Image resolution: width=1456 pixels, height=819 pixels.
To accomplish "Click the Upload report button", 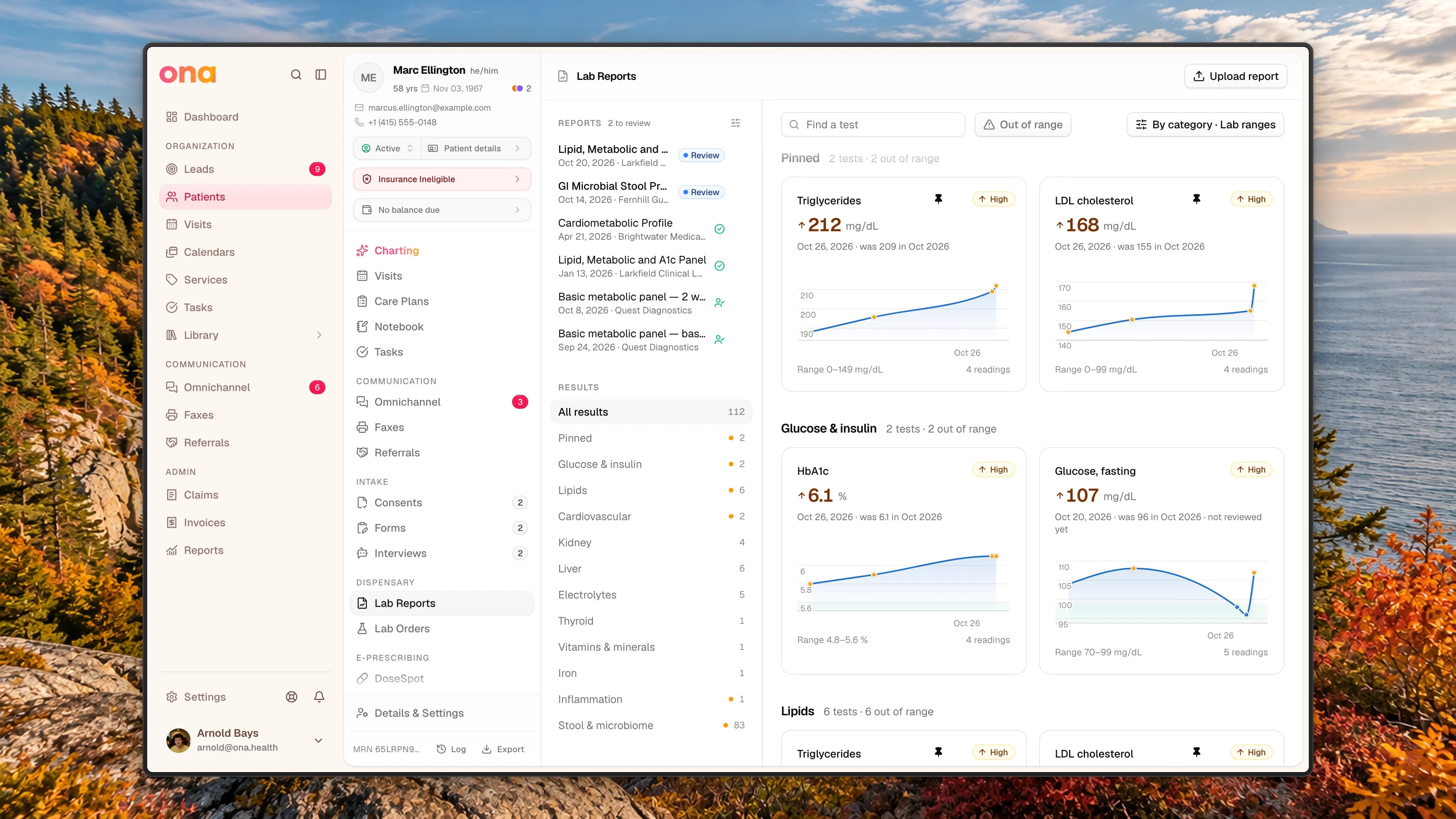I will [1235, 76].
